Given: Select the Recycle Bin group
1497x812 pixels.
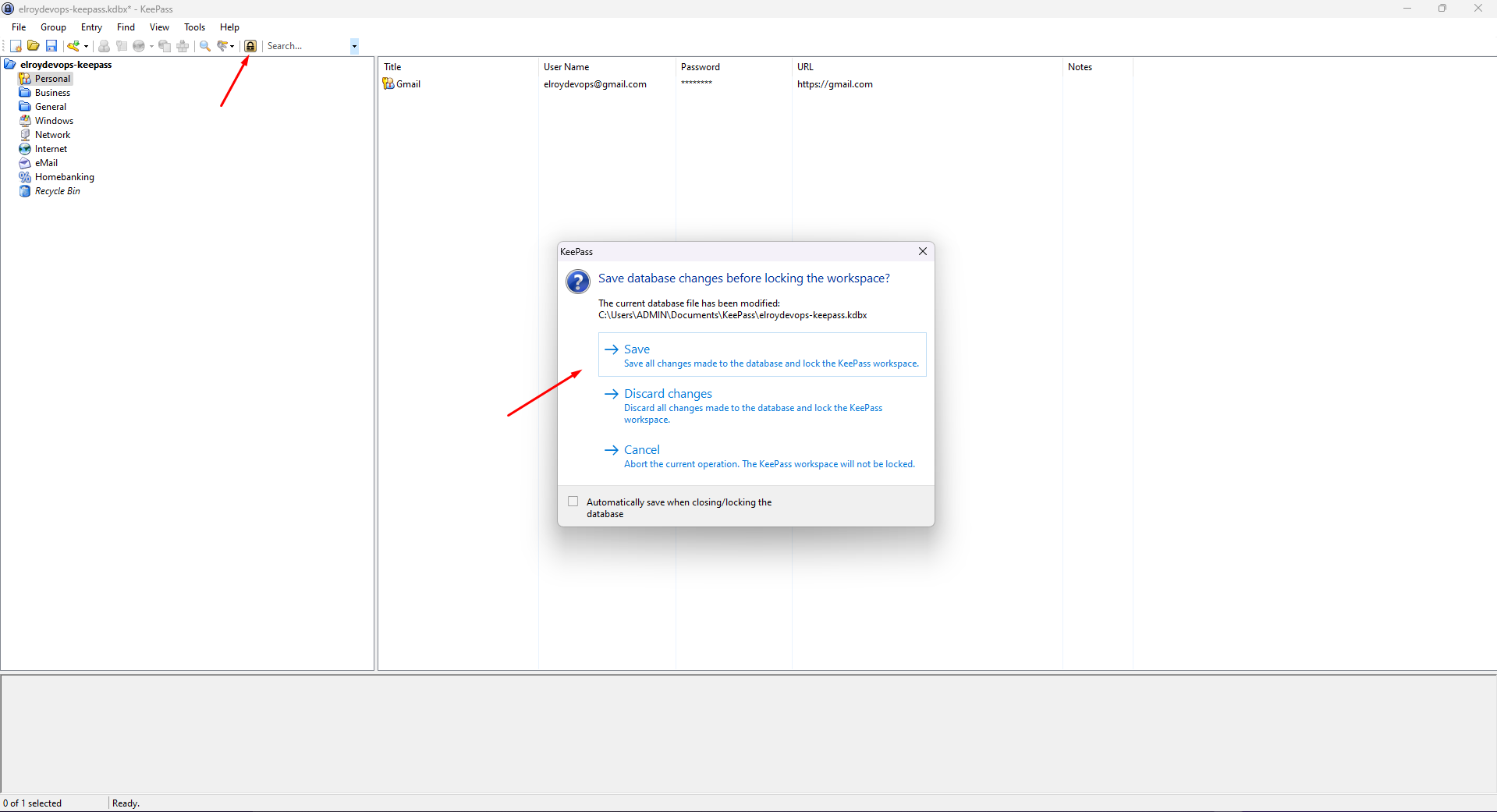Looking at the screenshot, I should [57, 191].
